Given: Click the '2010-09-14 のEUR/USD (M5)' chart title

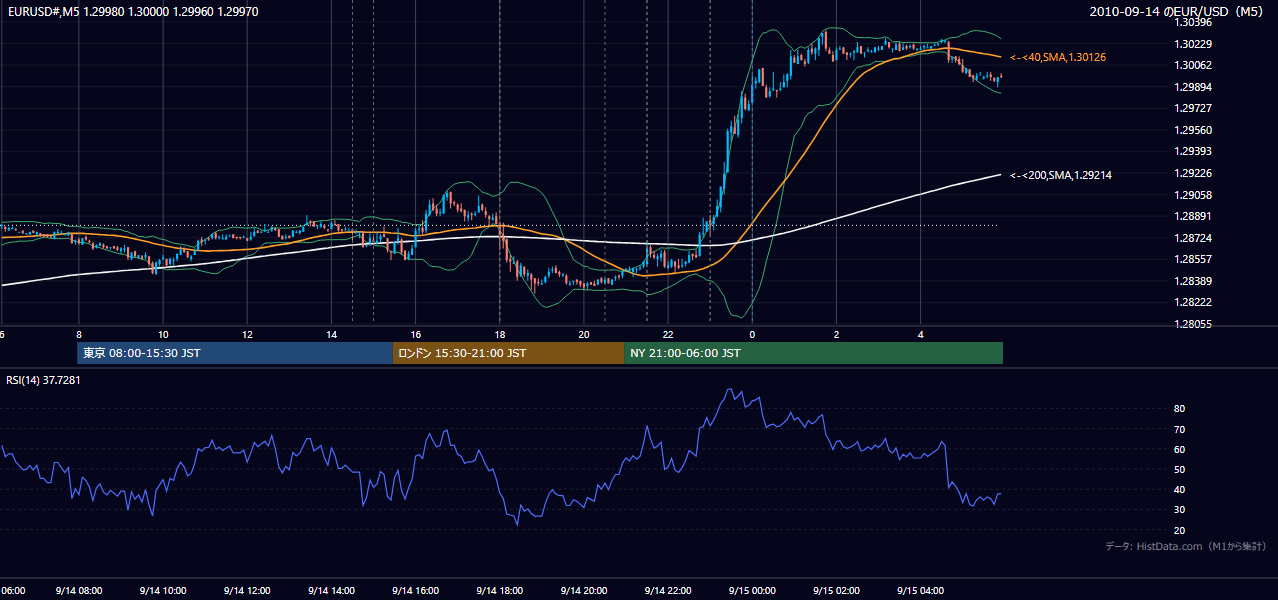Looking at the screenshot, I should click(1176, 11).
